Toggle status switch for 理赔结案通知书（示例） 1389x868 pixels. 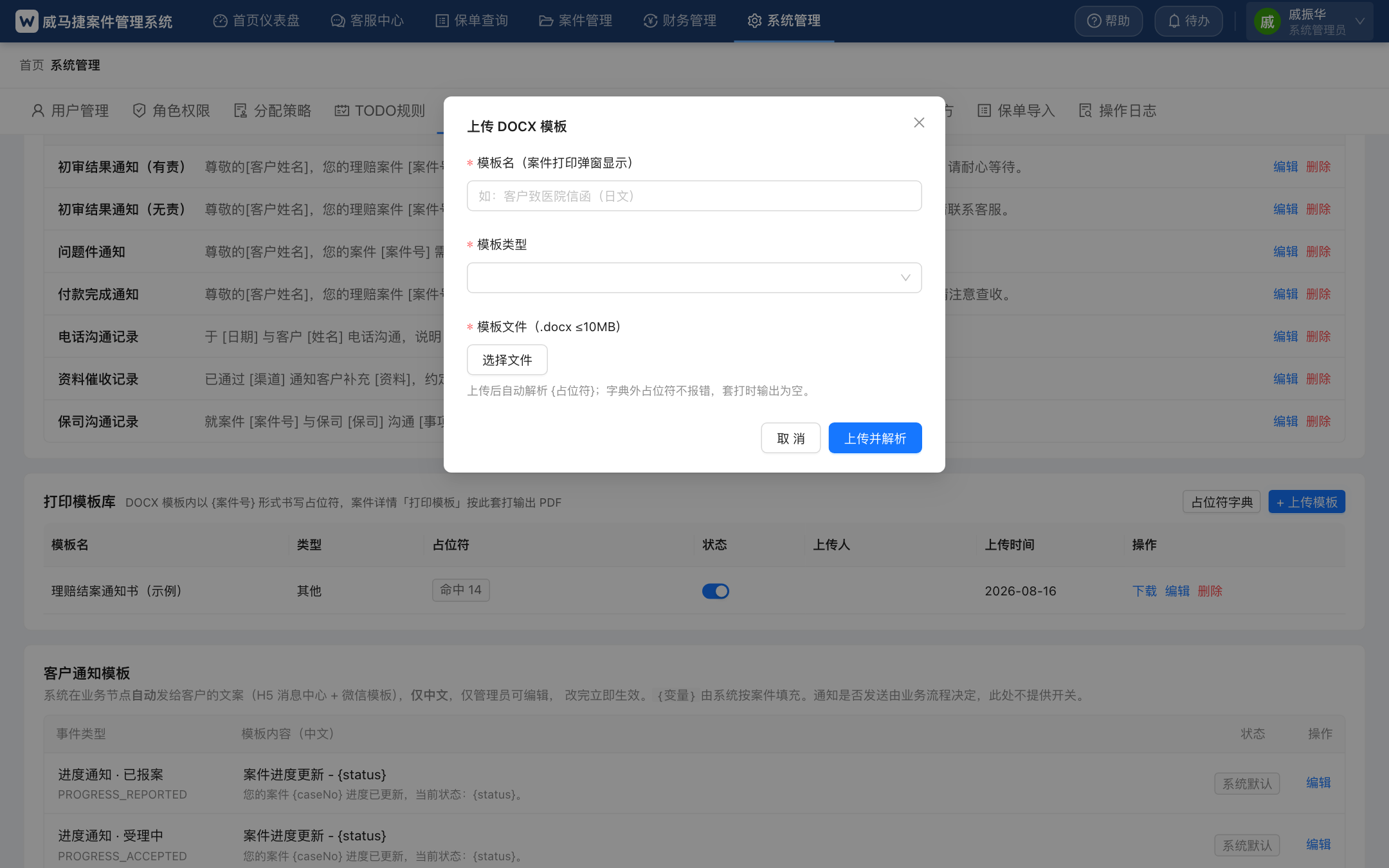(x=715, y=591)
